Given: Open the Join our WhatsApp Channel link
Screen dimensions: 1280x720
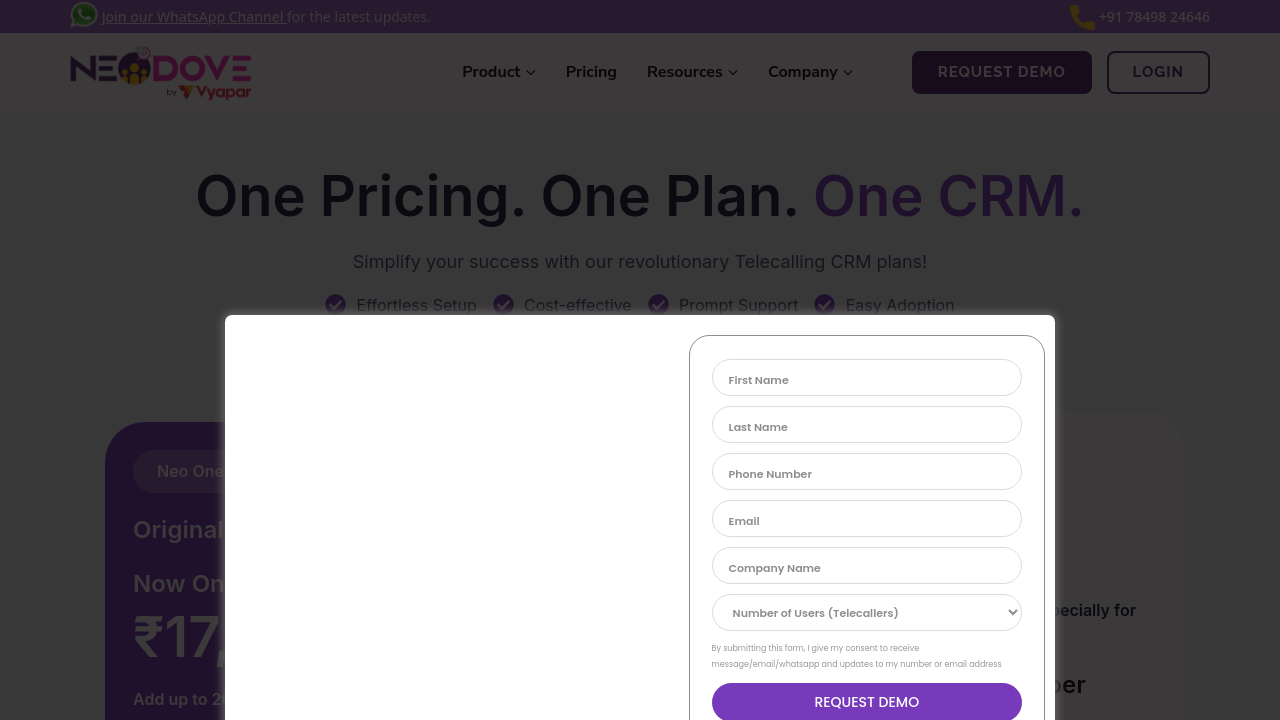Looking at the screenshot, I should 193,17.
